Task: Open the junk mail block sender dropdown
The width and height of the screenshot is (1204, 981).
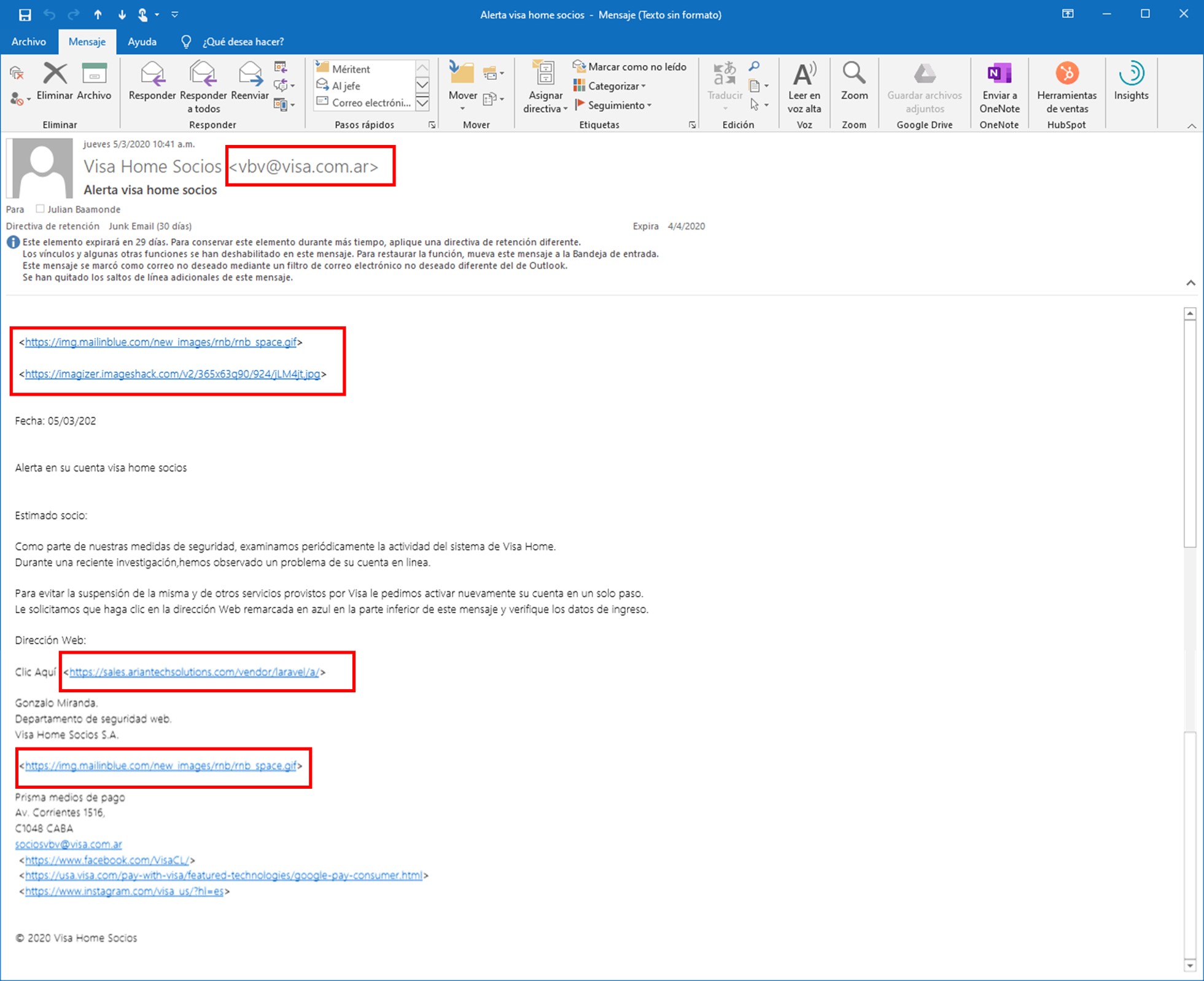Action: tap(20, 98)
